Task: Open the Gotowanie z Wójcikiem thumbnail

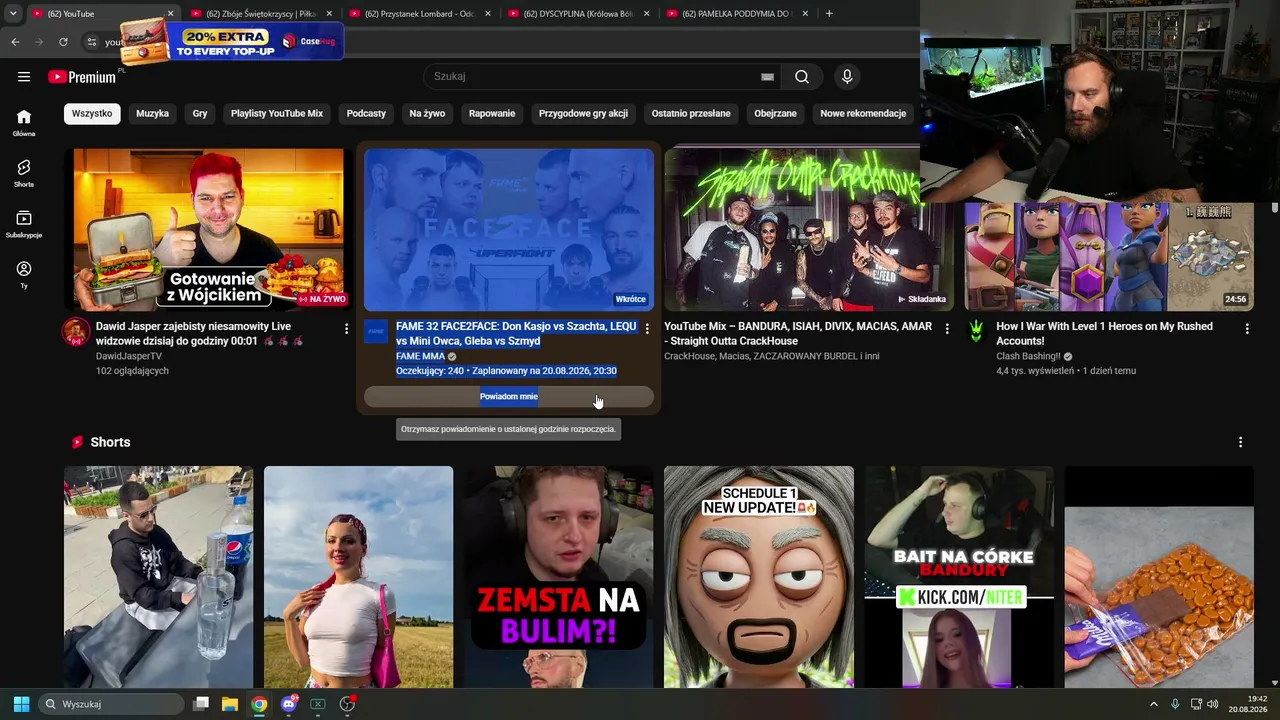Action: [x=209, y=230]
